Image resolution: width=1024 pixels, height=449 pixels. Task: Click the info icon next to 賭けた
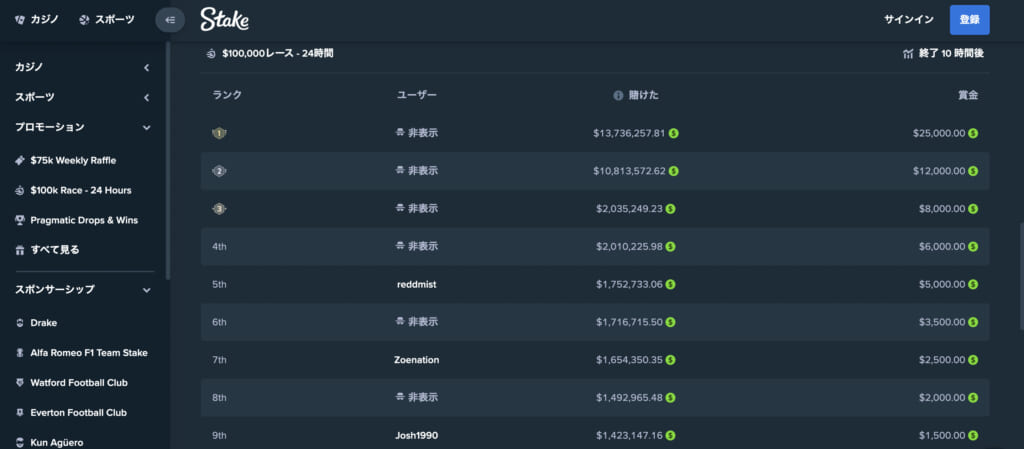coord(618,95)
